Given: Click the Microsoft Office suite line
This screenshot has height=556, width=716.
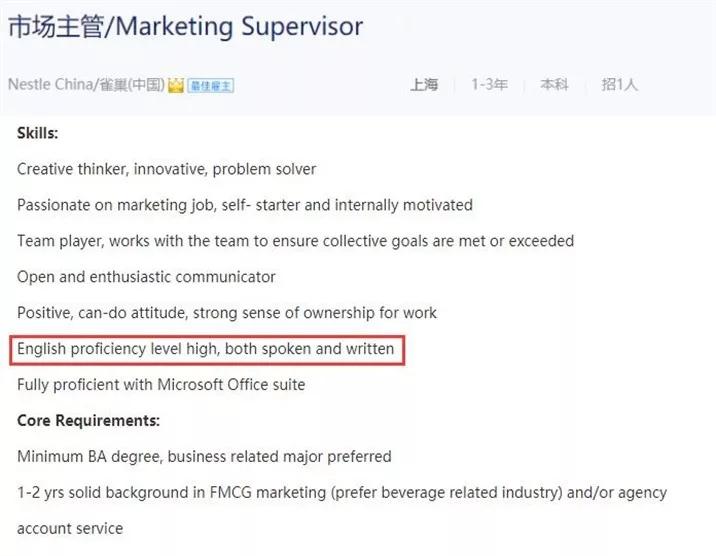Looking at the screenshot, I should click(161, 385).
